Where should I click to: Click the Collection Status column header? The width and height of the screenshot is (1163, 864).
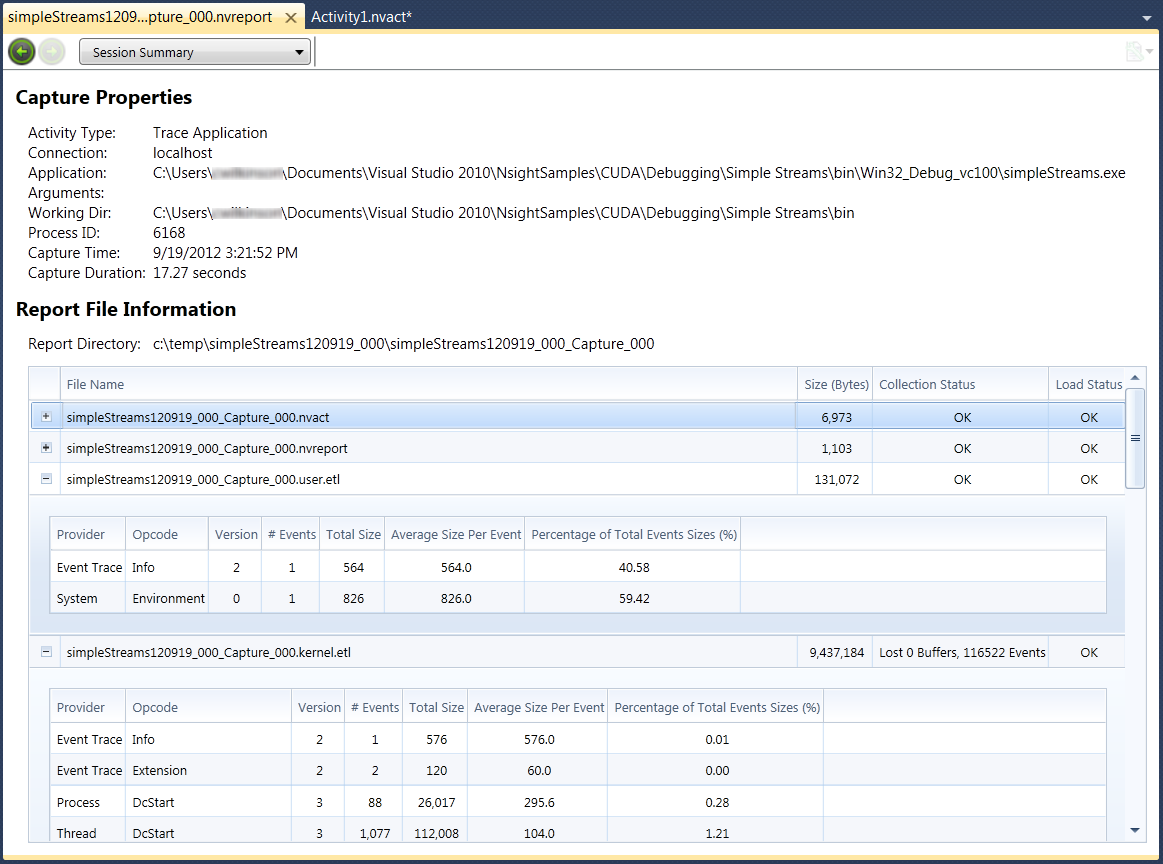click(x=926, y=384)
